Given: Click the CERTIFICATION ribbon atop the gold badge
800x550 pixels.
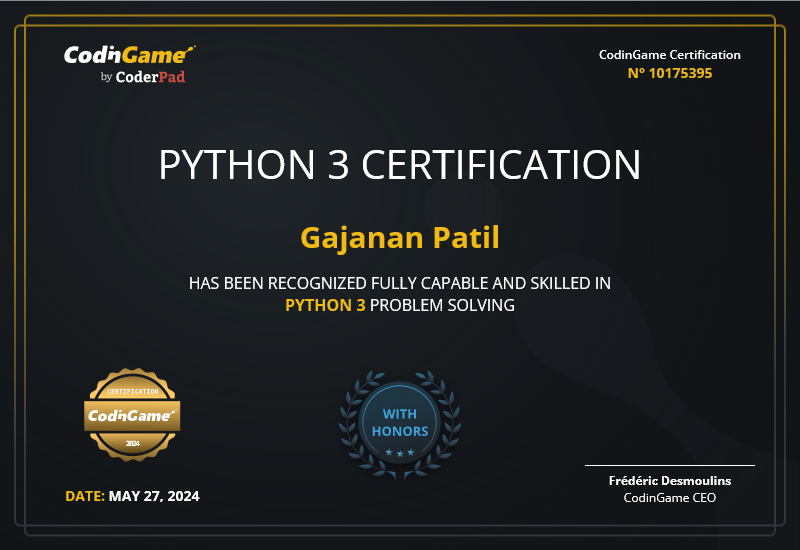Looking at the screenshot, I should pyautogui.click(x=132, y=391).
